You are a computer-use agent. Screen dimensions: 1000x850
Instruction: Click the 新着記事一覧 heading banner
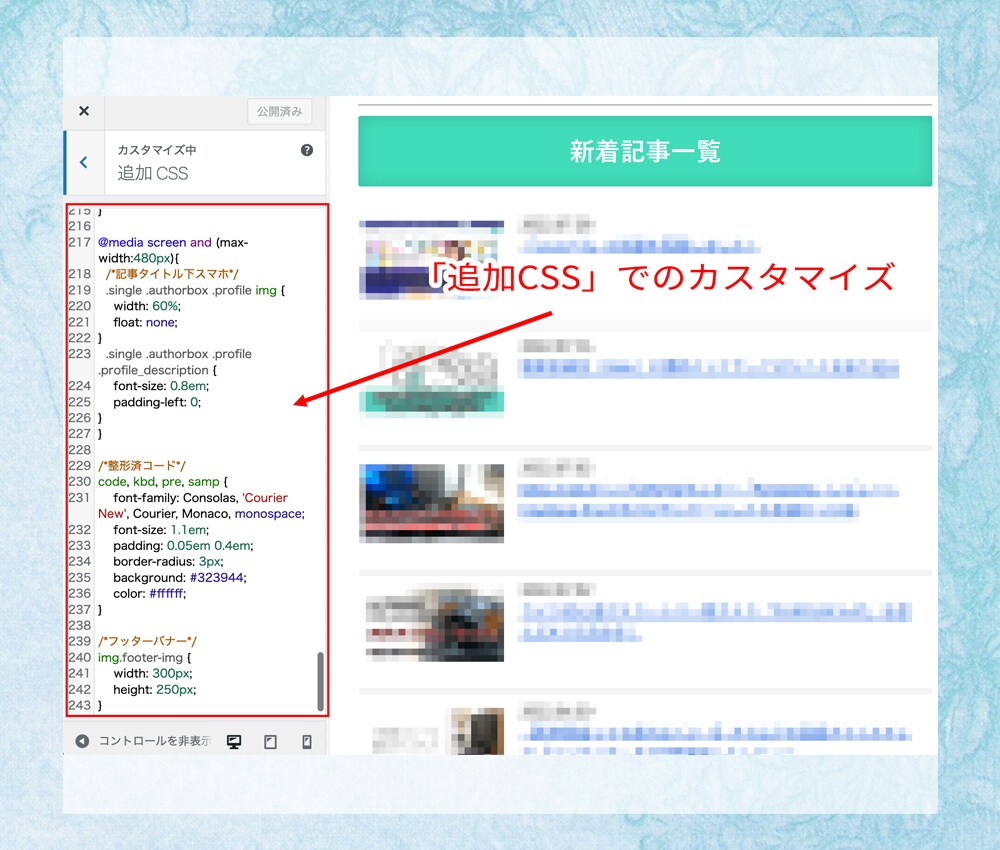tap(645, 151)
